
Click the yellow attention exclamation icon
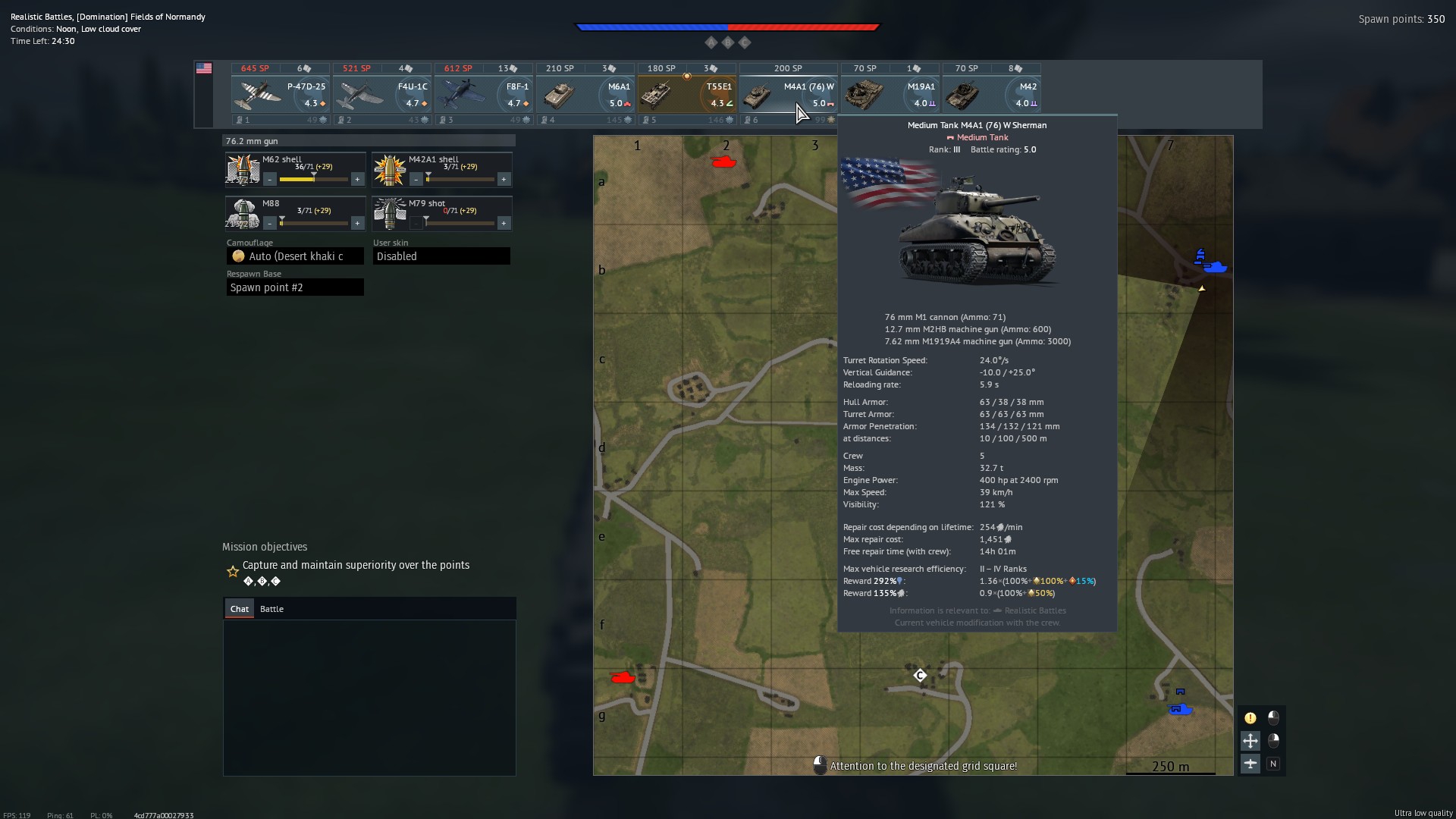coord(1250,718)
